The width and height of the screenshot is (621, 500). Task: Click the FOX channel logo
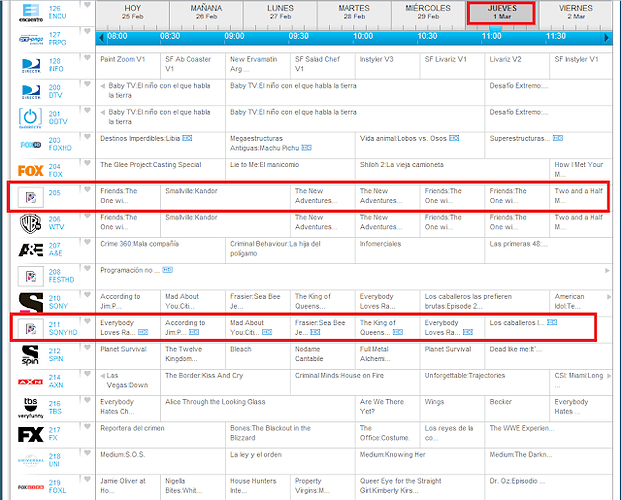(x=30, y=170)
